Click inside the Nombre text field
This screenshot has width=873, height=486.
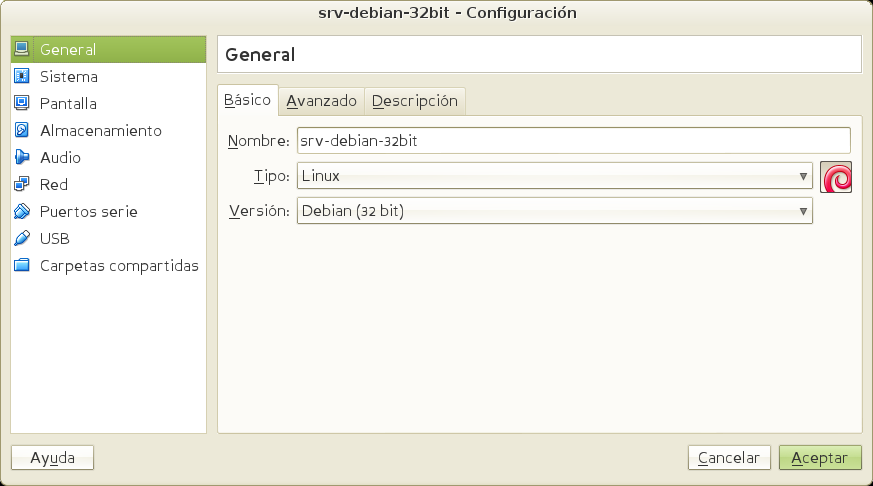point(573,141)
